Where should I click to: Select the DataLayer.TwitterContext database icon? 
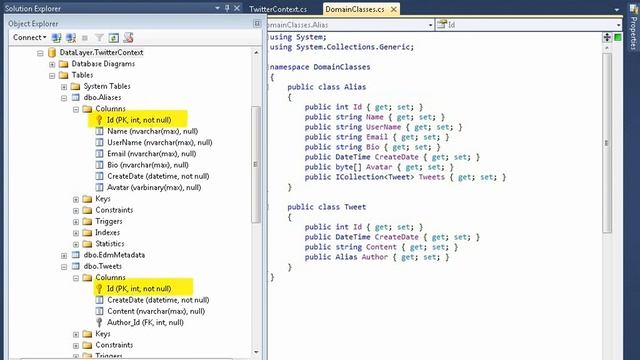[x=51, y=53]
